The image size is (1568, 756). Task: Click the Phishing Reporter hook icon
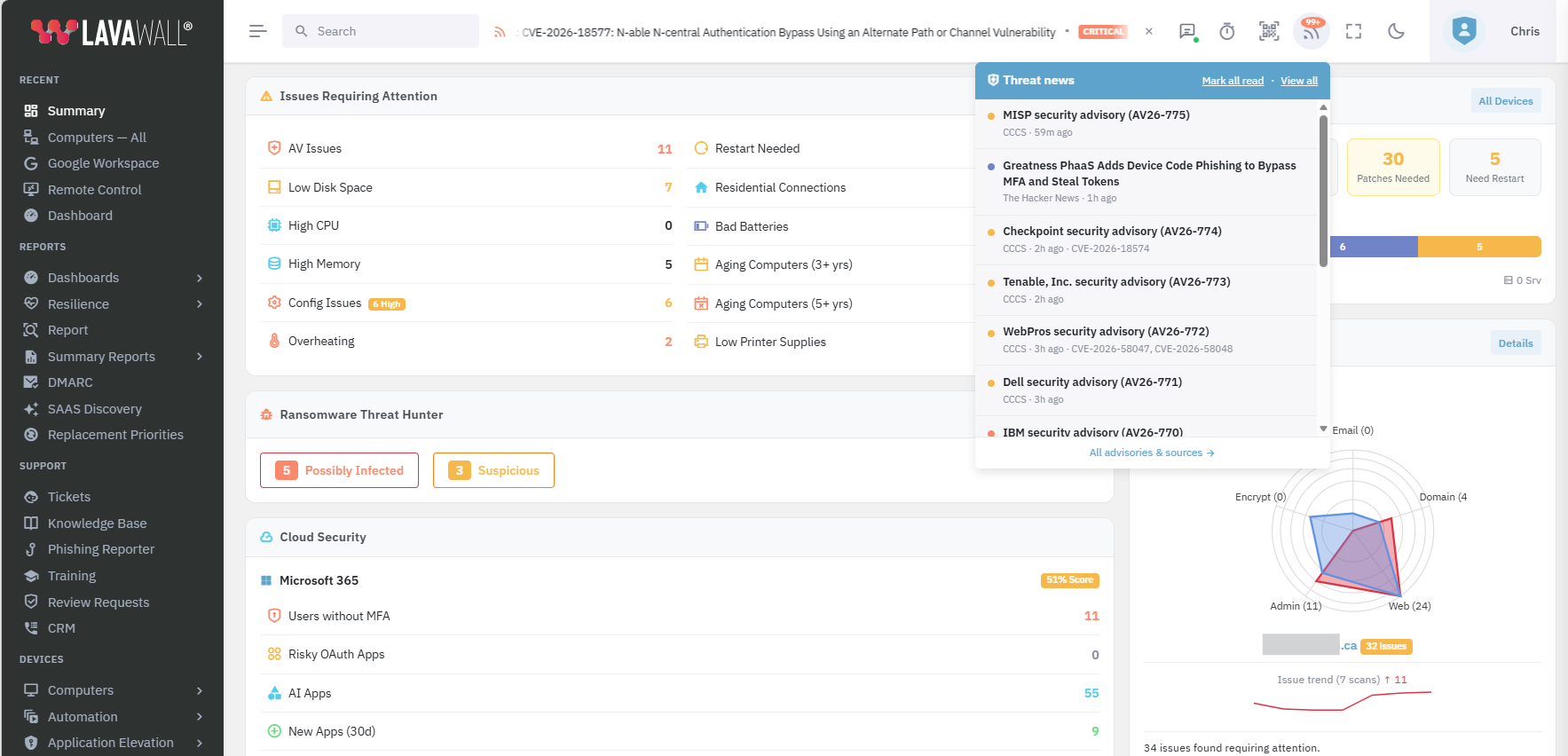point(31,549)
